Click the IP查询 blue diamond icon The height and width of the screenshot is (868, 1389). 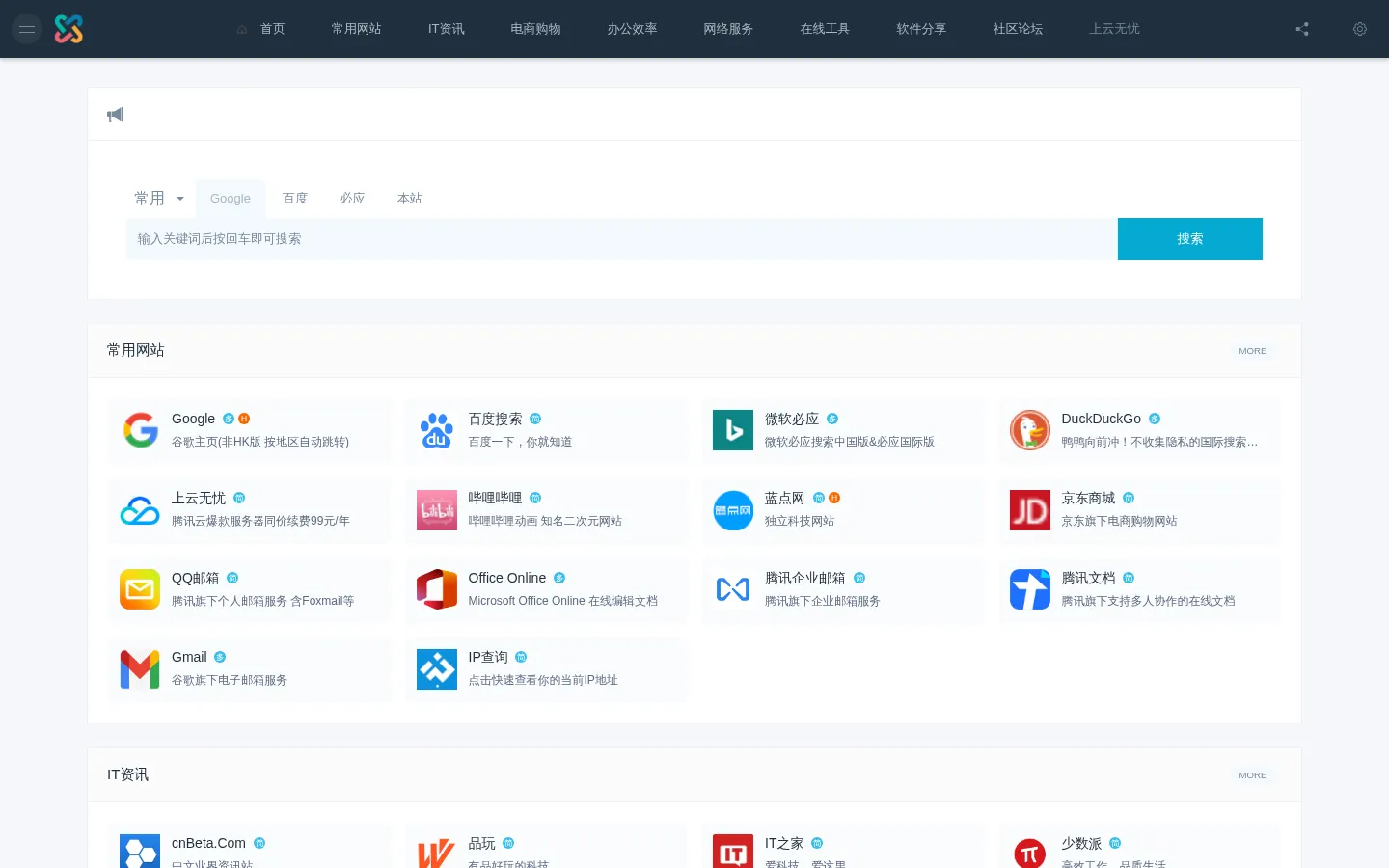(x=437, y=669)
